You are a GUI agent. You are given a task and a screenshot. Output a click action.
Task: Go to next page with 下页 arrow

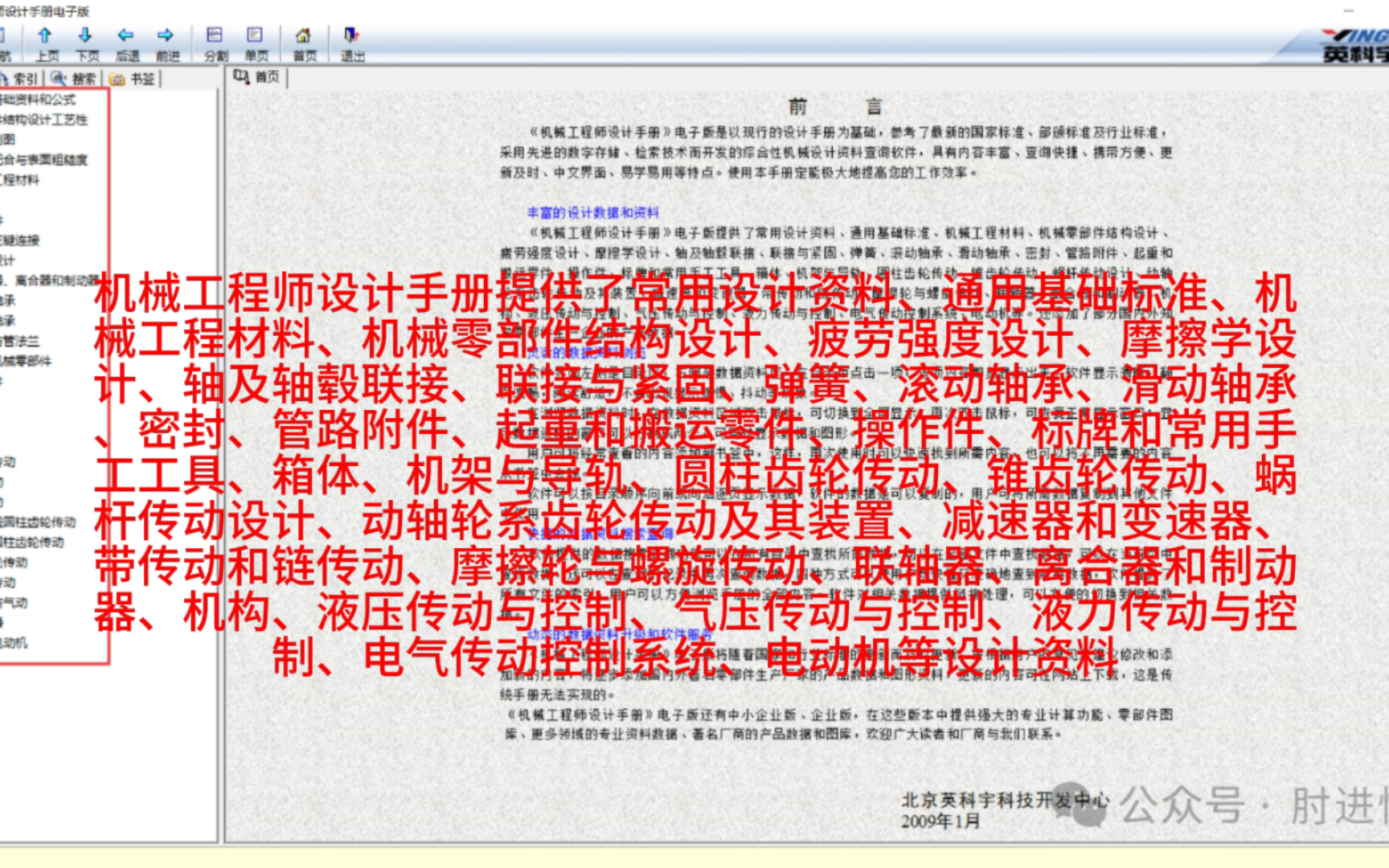[x=86, y=44]
